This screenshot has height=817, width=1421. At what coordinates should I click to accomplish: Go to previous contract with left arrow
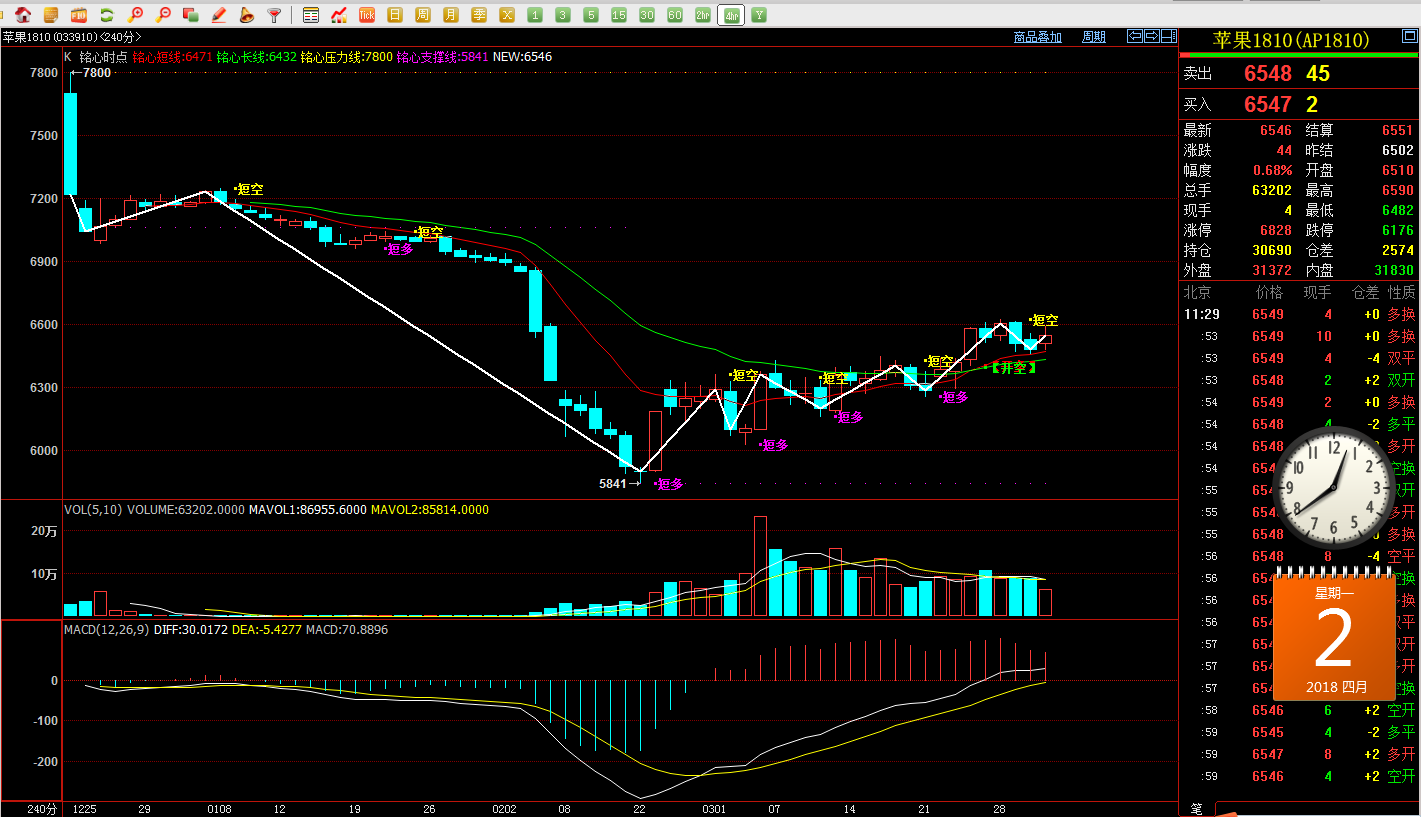(x=1135, y=37)
